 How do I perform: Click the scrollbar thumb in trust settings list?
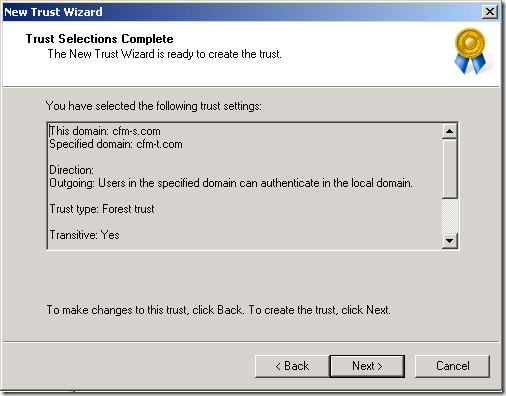click(x=449, y=169)
